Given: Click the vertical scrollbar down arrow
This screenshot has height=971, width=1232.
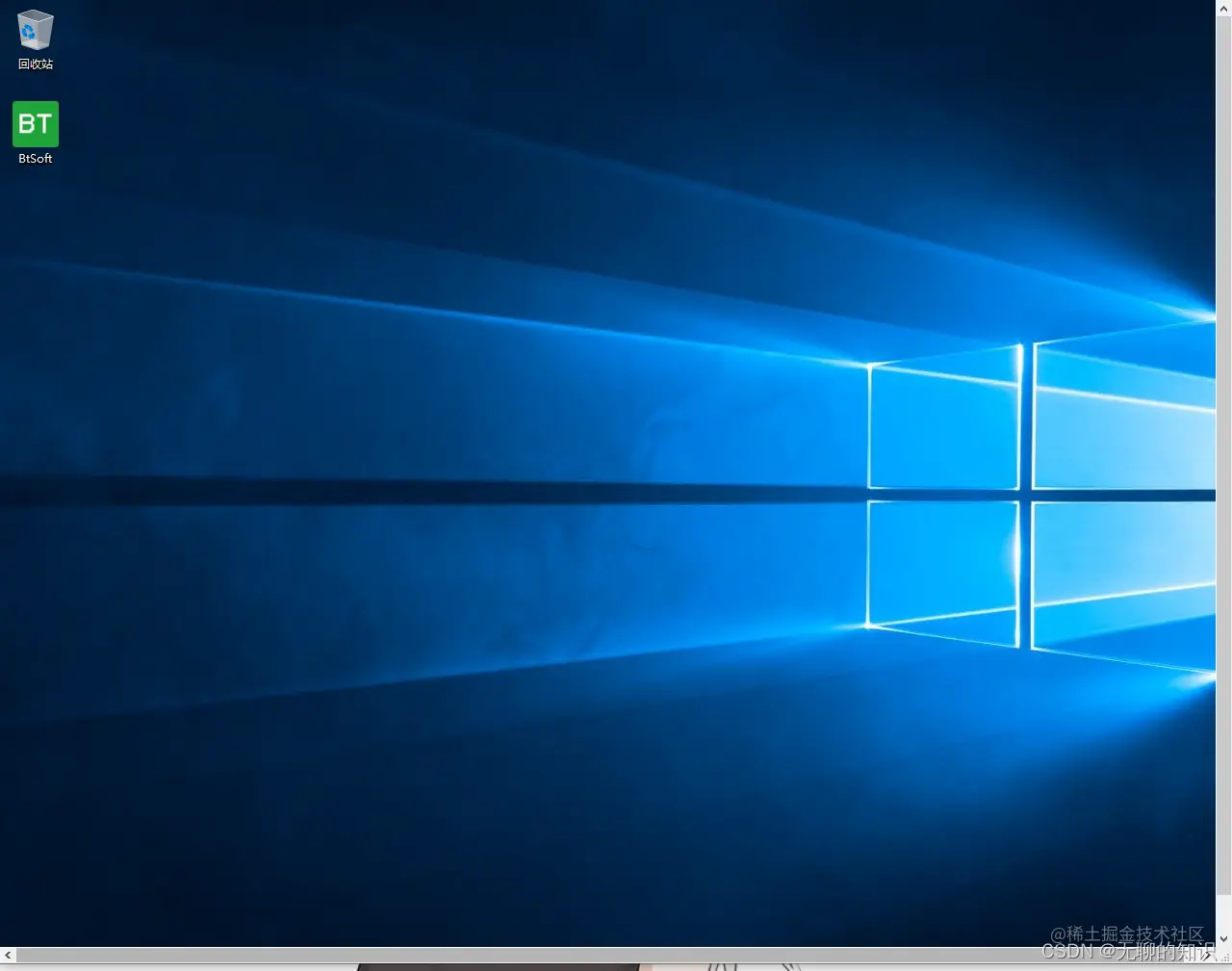Looking at the screenshot, I should pos(1223,938).
